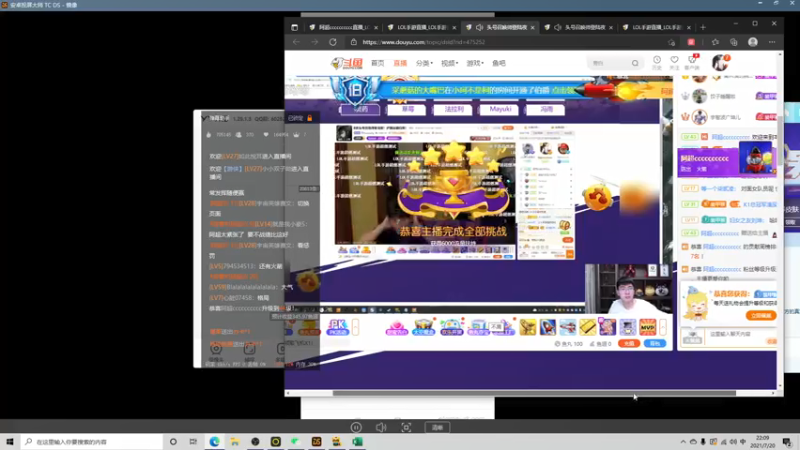Click the Douyu logo

click(347, 63)
